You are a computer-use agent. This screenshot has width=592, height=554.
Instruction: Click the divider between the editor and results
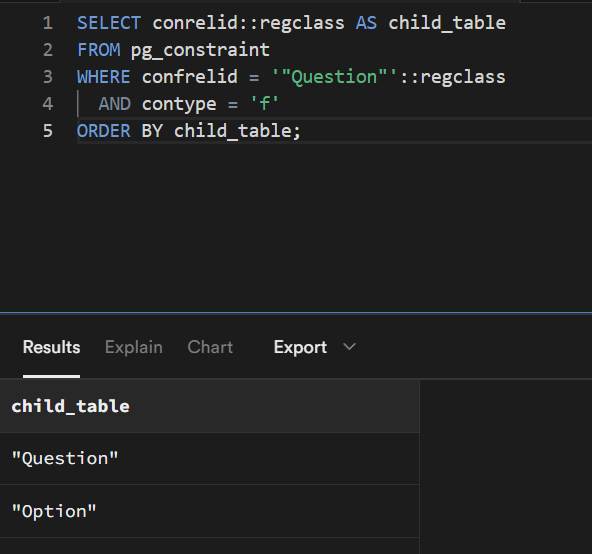pos(296,313)
